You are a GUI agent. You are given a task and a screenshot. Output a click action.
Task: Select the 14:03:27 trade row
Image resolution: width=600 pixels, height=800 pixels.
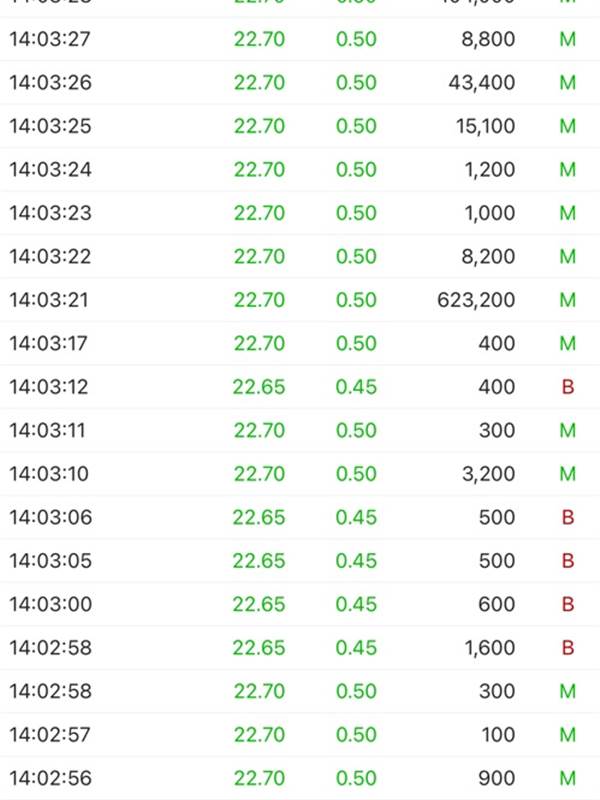point(300,39)
